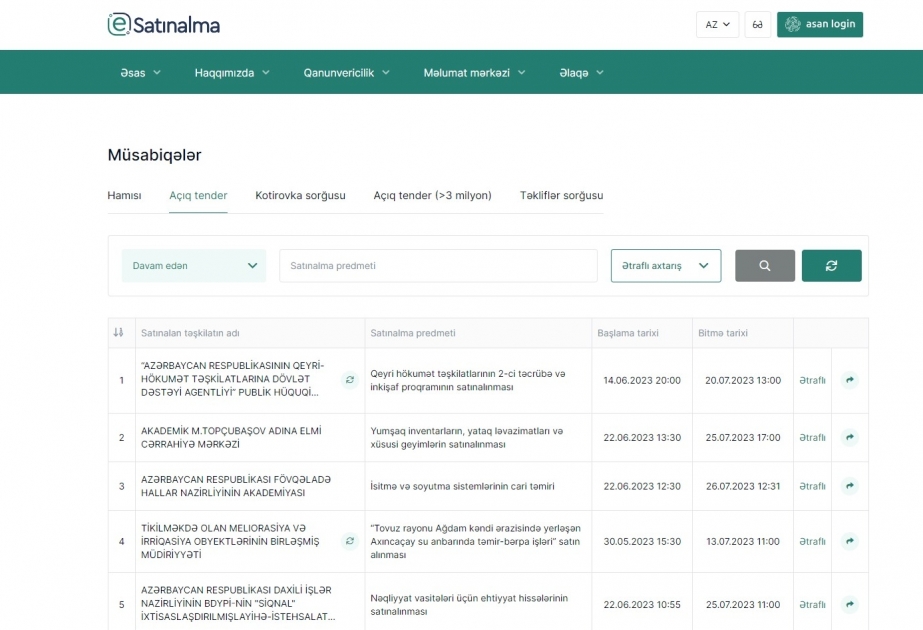Click the Müsabiqələr page heading
923x630 pixels.
click(154, 155)
